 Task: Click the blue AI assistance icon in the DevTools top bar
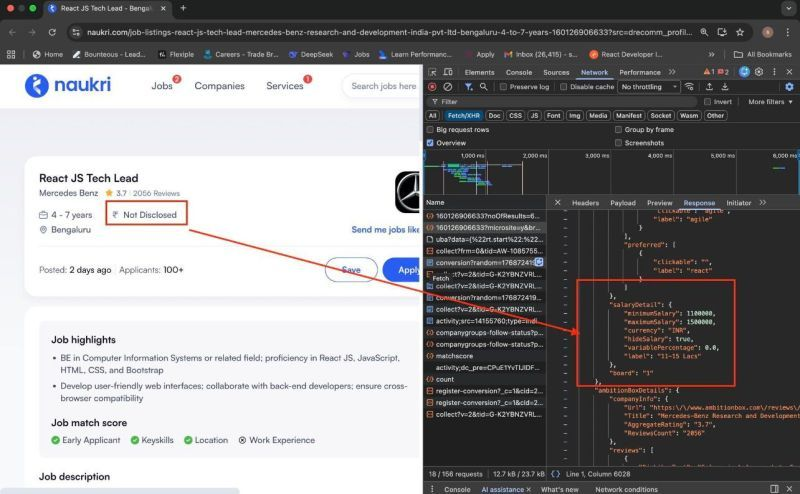(744, 72)
